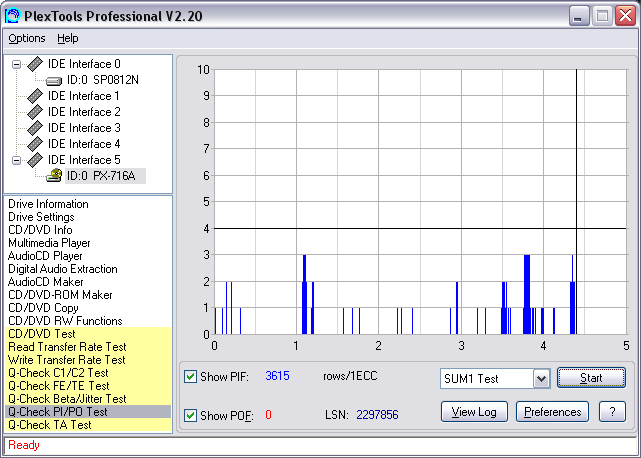Close the PlexTools Professional window
Image resolution: width=641 pixels, height=458 pixels.
click(x=625, y=16)
